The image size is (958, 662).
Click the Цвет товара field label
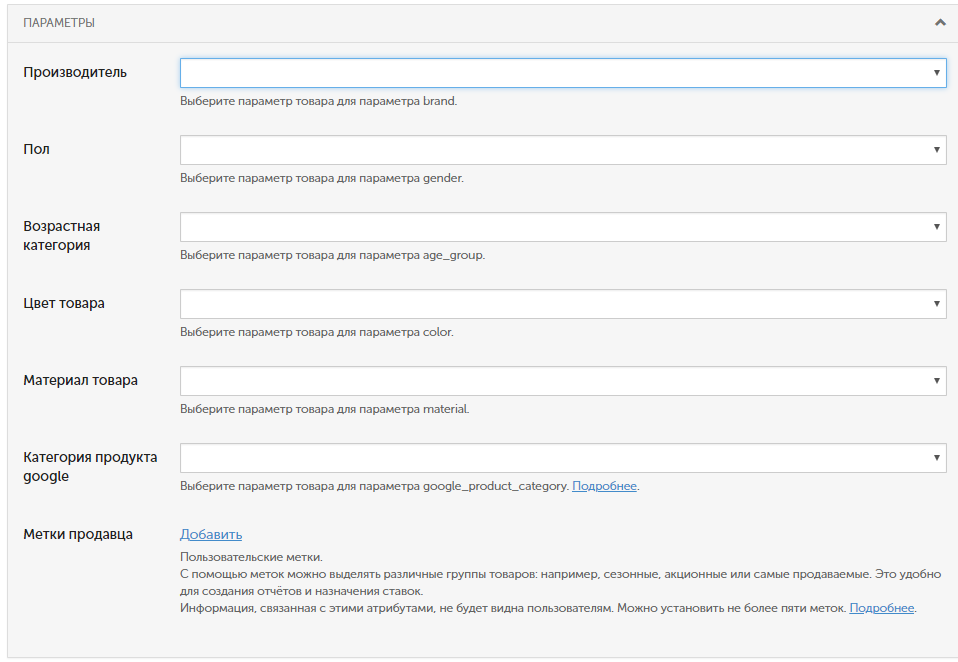pos(64,303)
